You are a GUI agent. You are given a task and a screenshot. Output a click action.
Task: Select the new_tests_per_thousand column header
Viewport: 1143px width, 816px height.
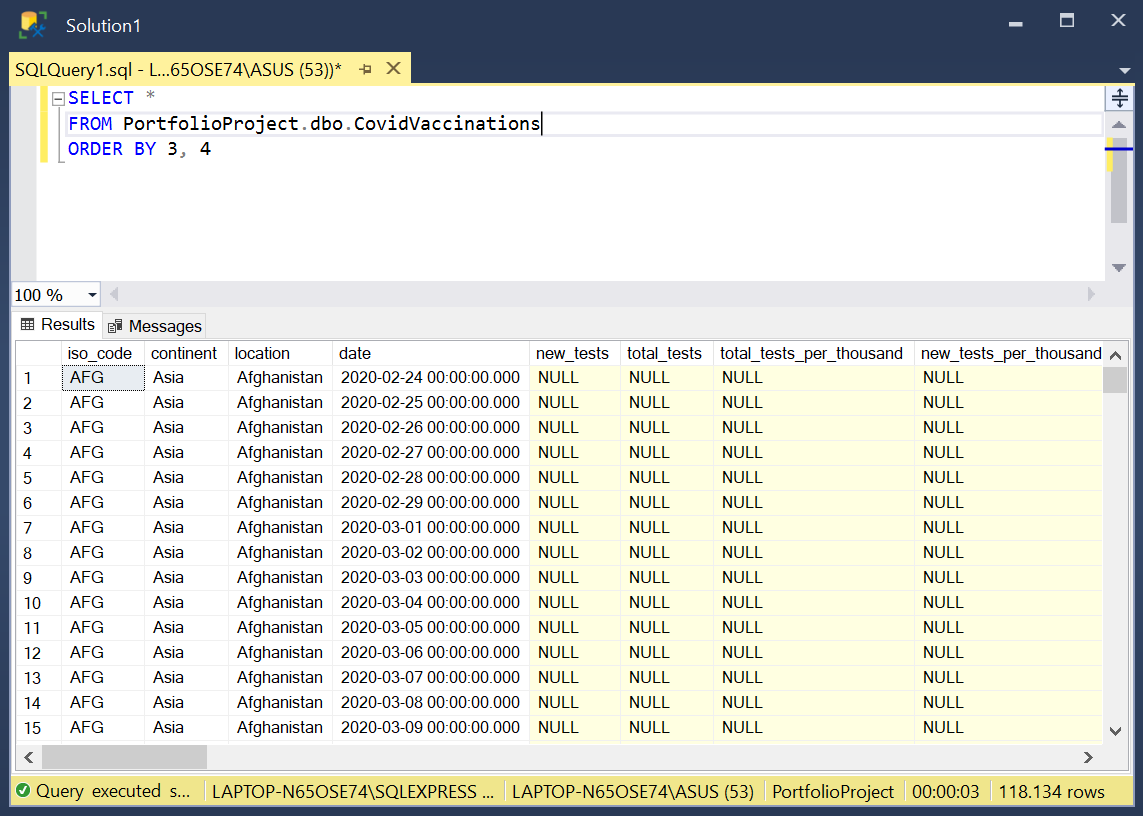(x=1009, y=354)
